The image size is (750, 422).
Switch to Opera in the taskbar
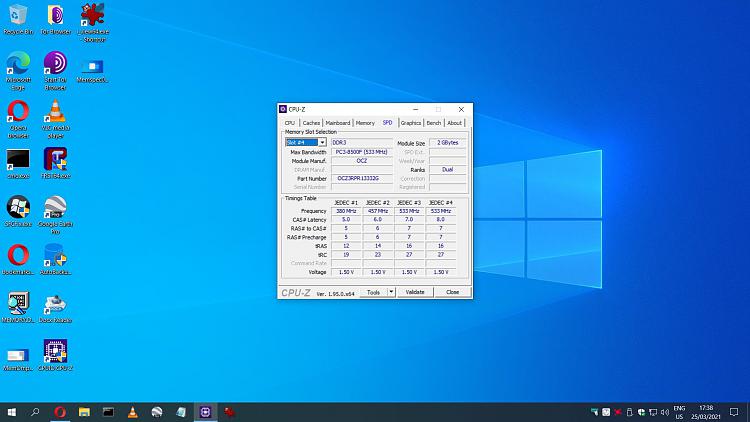pyautogui.click(x=60, y=412)
